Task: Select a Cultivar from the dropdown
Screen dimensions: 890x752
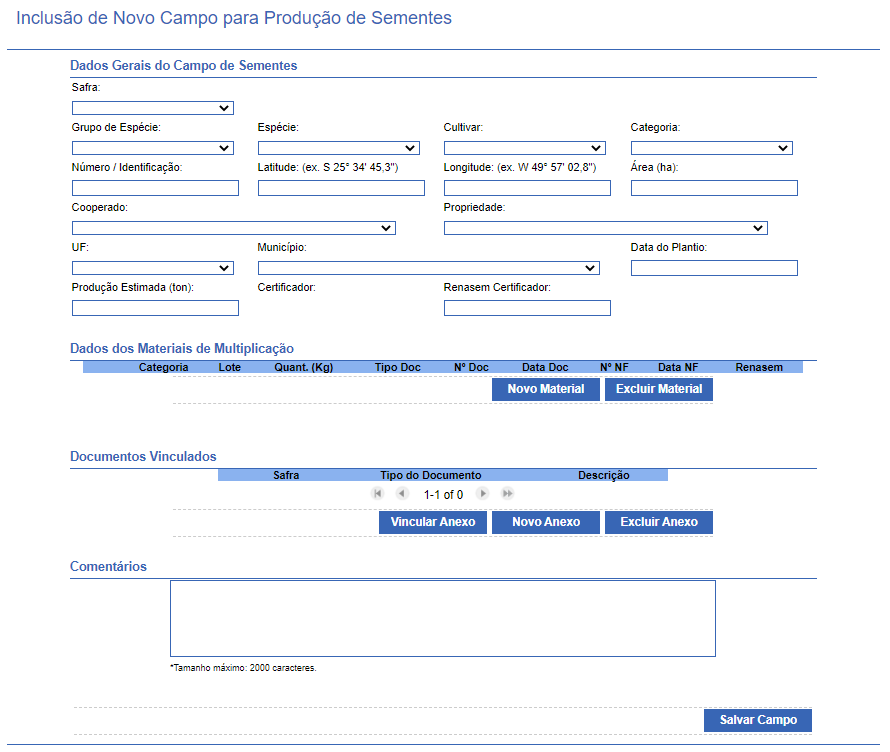Action: pos(524,148)
